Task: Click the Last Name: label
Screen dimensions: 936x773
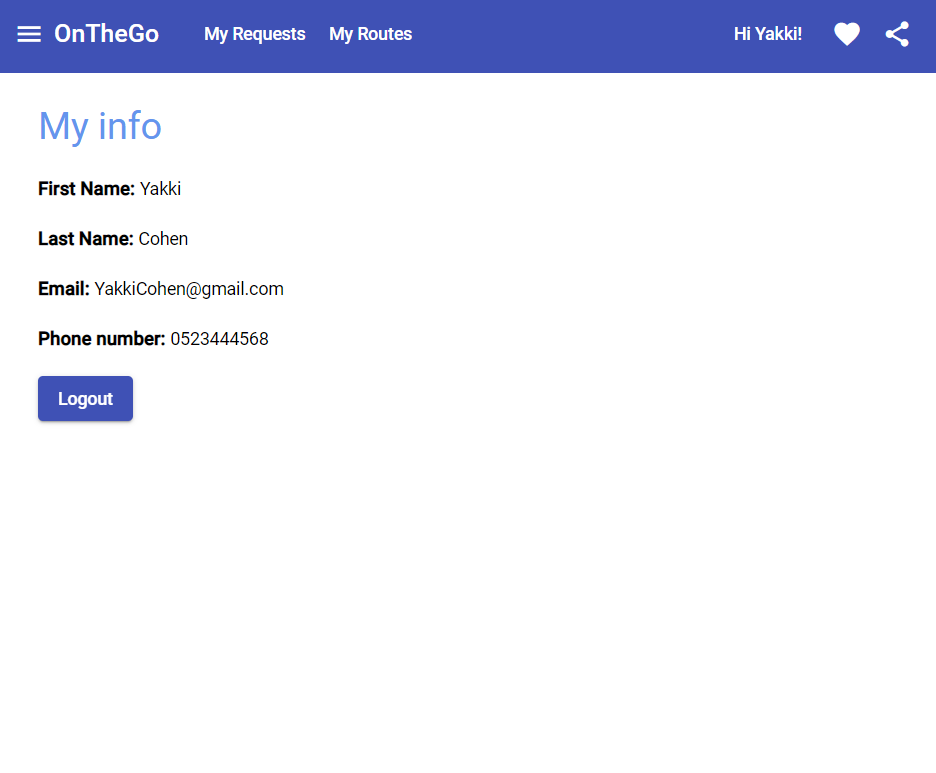Action: coord(85,239)
